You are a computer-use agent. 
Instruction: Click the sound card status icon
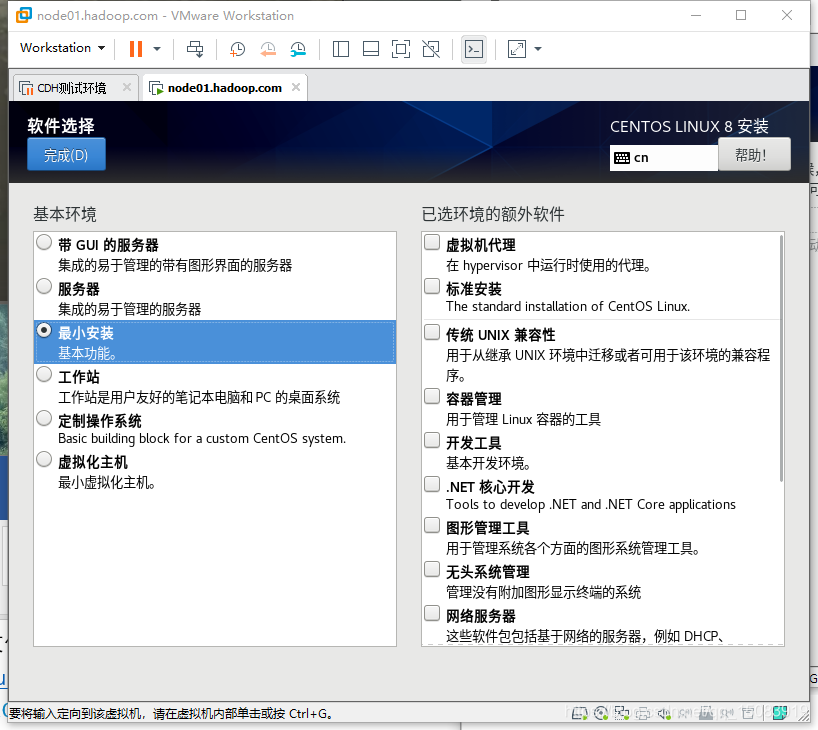pyautogui.click(x=664, y=712)
